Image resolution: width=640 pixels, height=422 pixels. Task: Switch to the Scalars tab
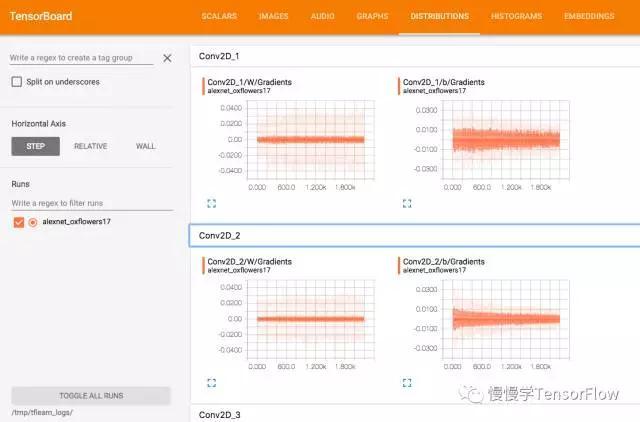[x=219, y=16]
